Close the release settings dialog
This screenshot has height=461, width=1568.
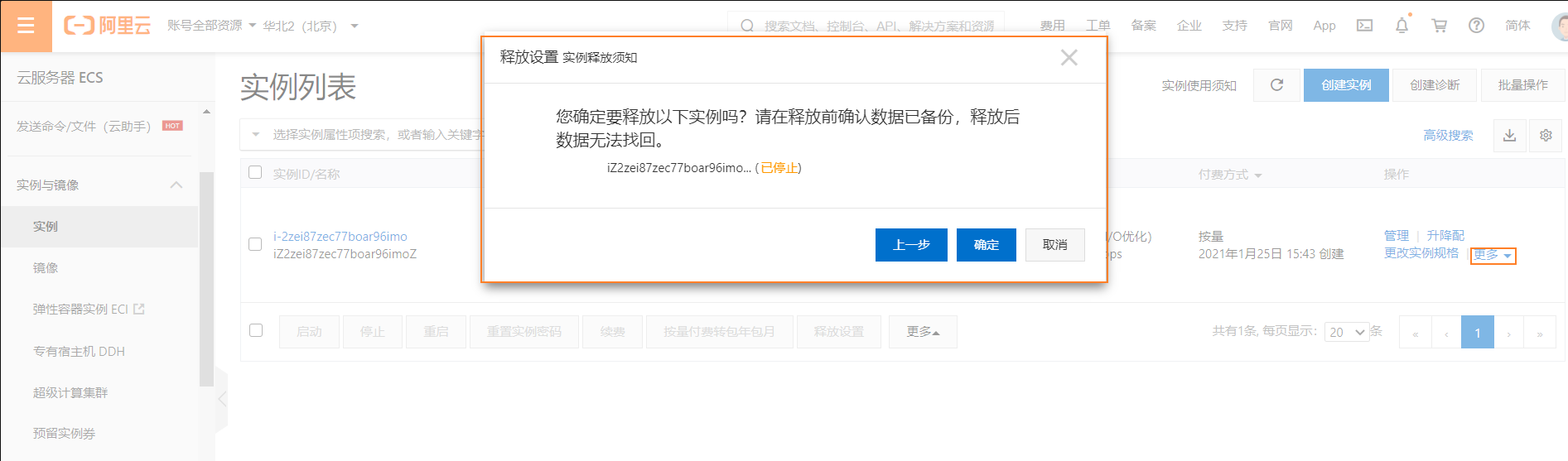[1069, 57]
